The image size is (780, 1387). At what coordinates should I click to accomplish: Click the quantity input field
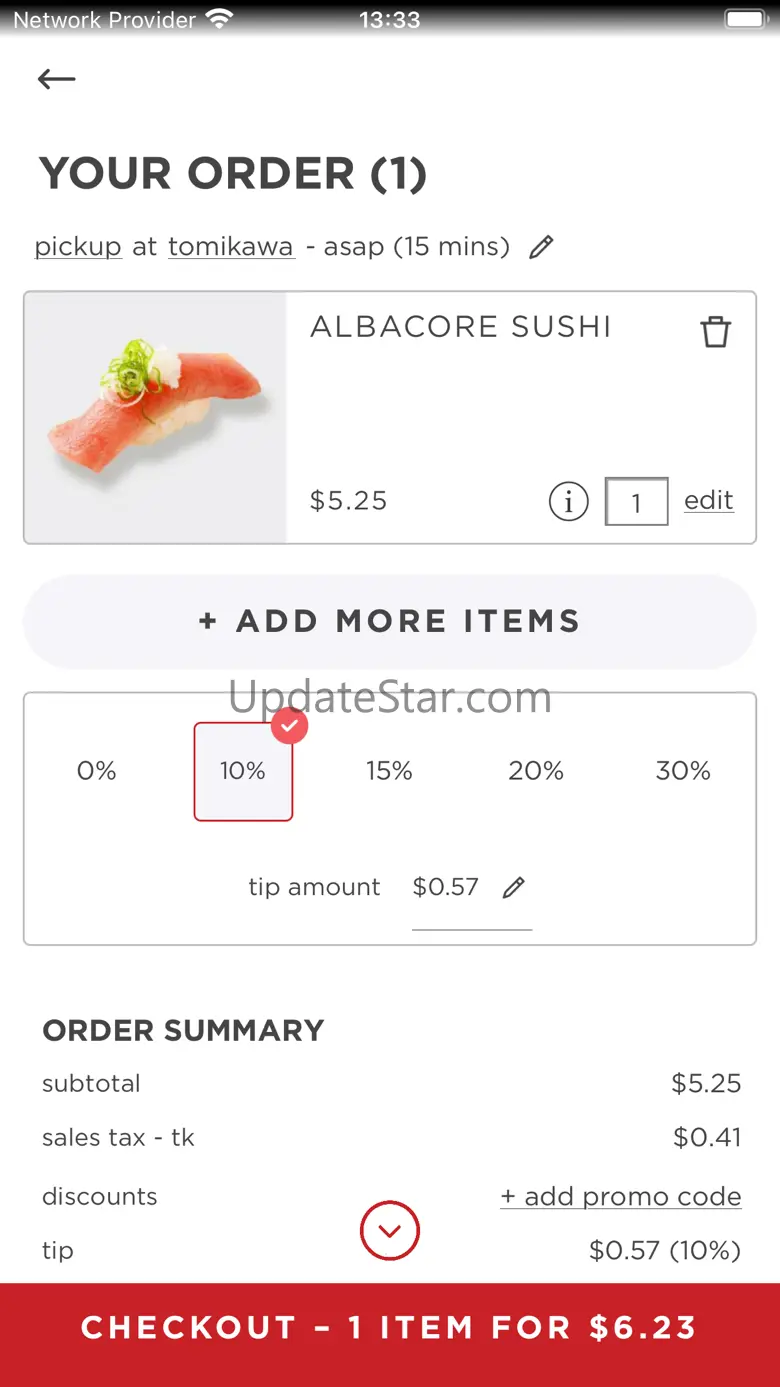(x=636, y=502)
